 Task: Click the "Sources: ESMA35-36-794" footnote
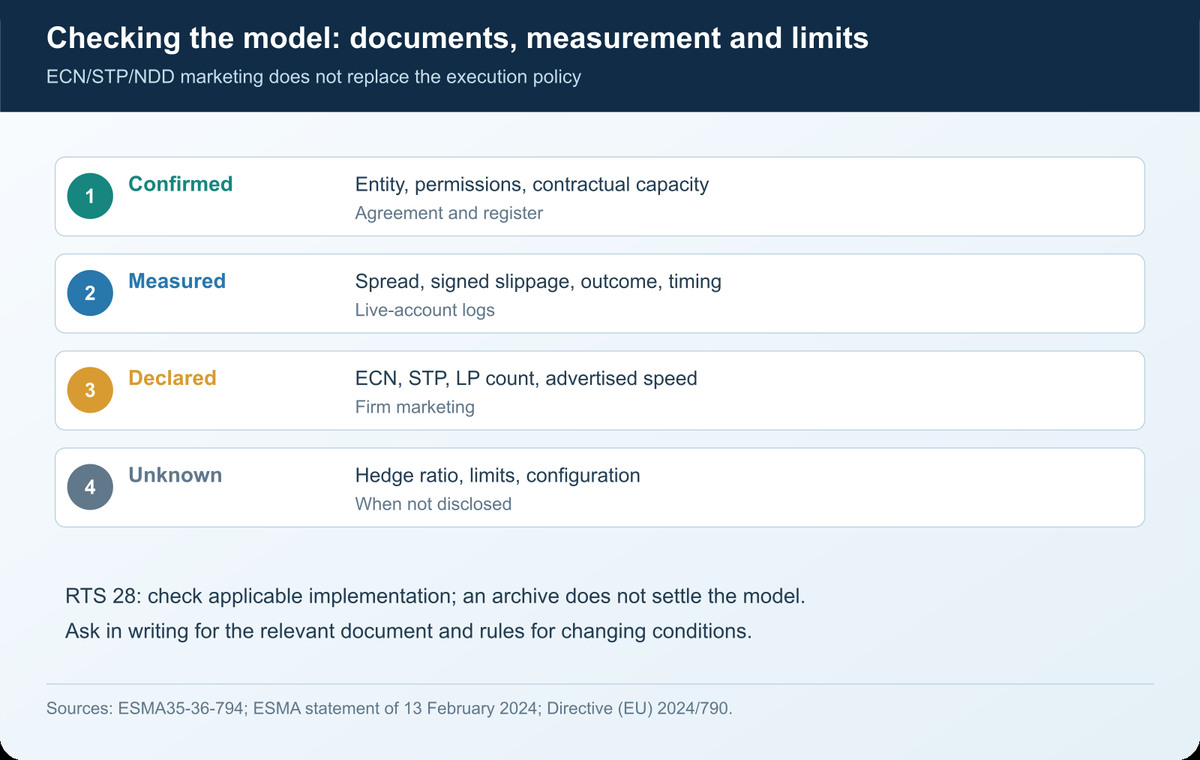[390, 708]
